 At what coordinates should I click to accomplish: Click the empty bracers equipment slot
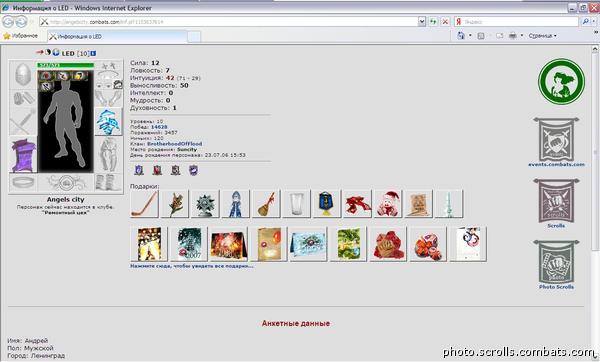pyautogui.click(x=23, y=99)
